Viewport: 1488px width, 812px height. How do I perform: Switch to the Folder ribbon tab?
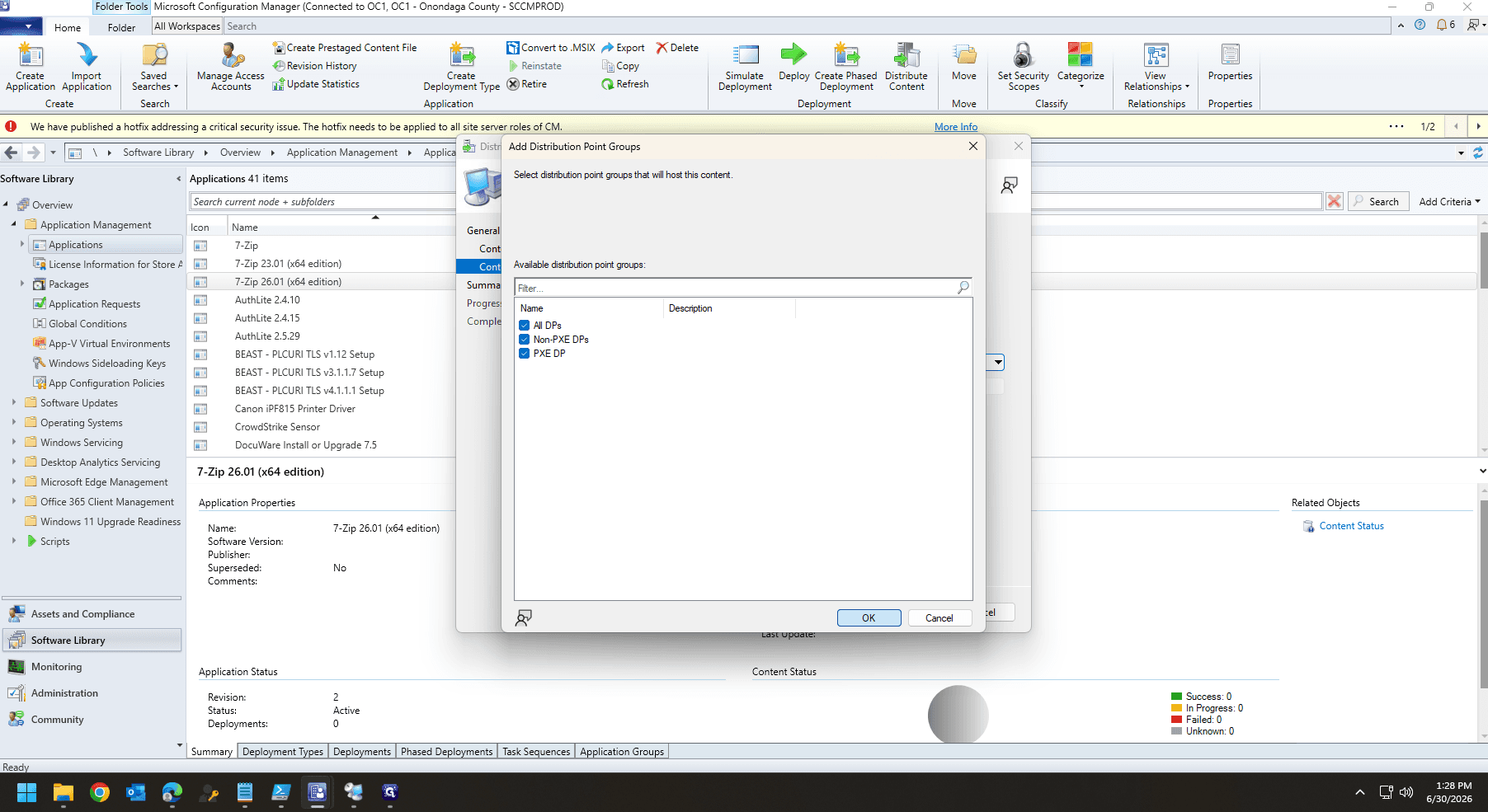[121, 27]
